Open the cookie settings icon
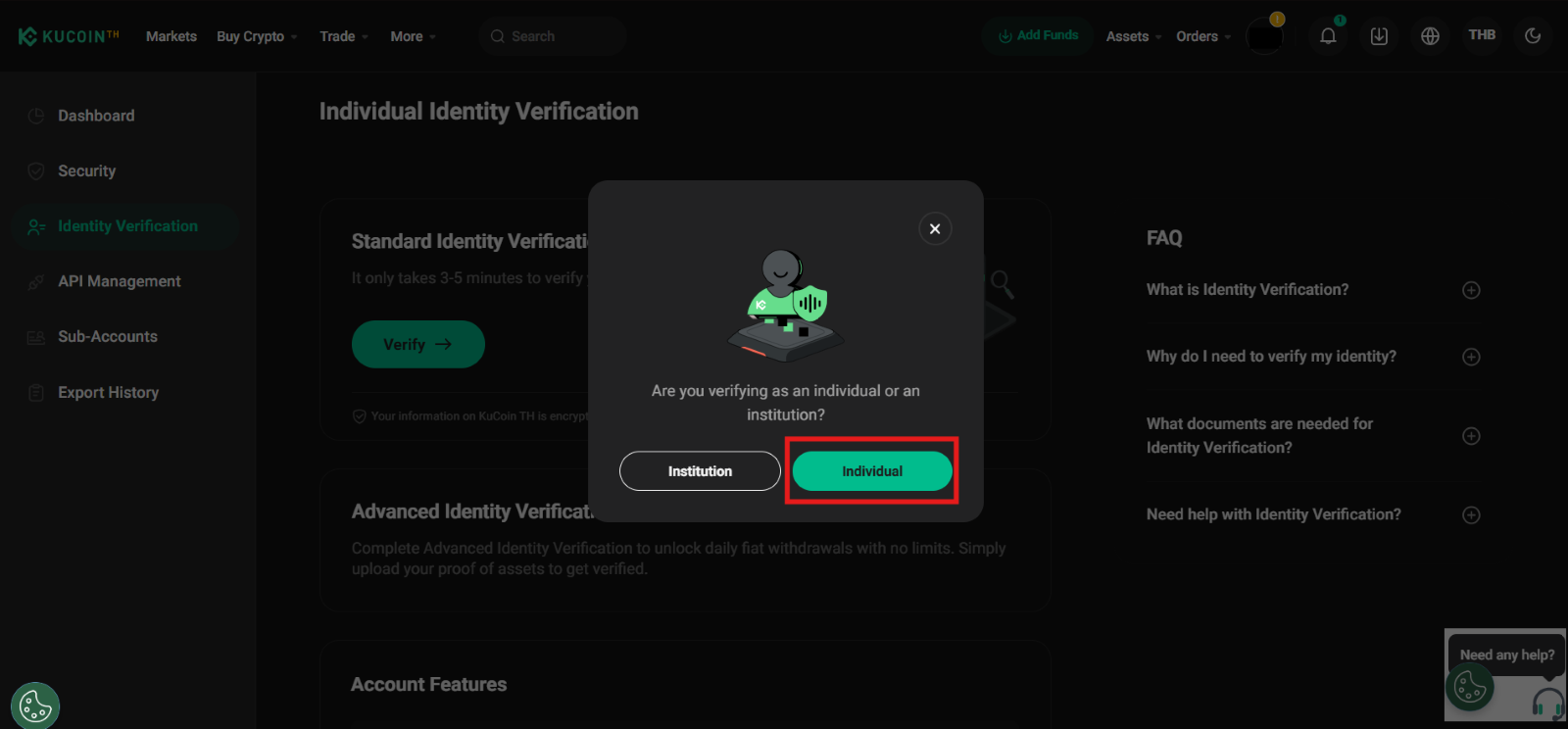This screenshot has width=1568, height=729. click(x=35, y=705)
